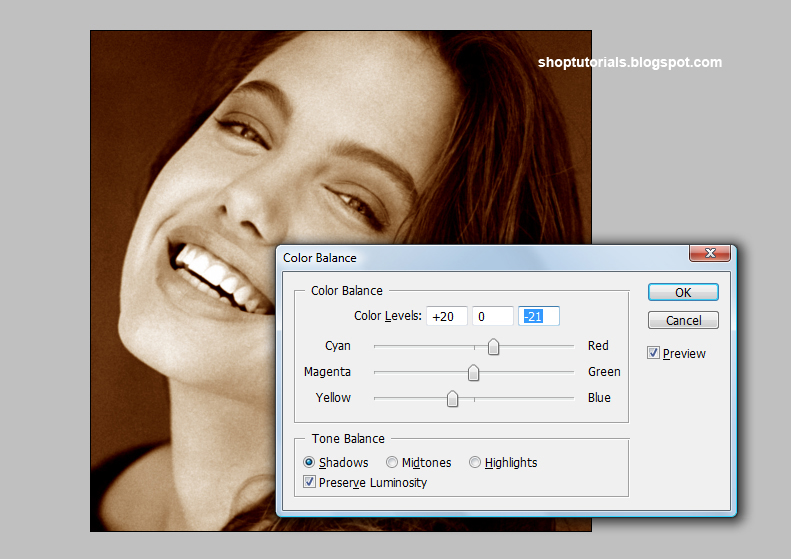Click the third Color Levels field showing -21
This screenshot has height=559, width=791.
pyautogui.click(x=539, y=316)
